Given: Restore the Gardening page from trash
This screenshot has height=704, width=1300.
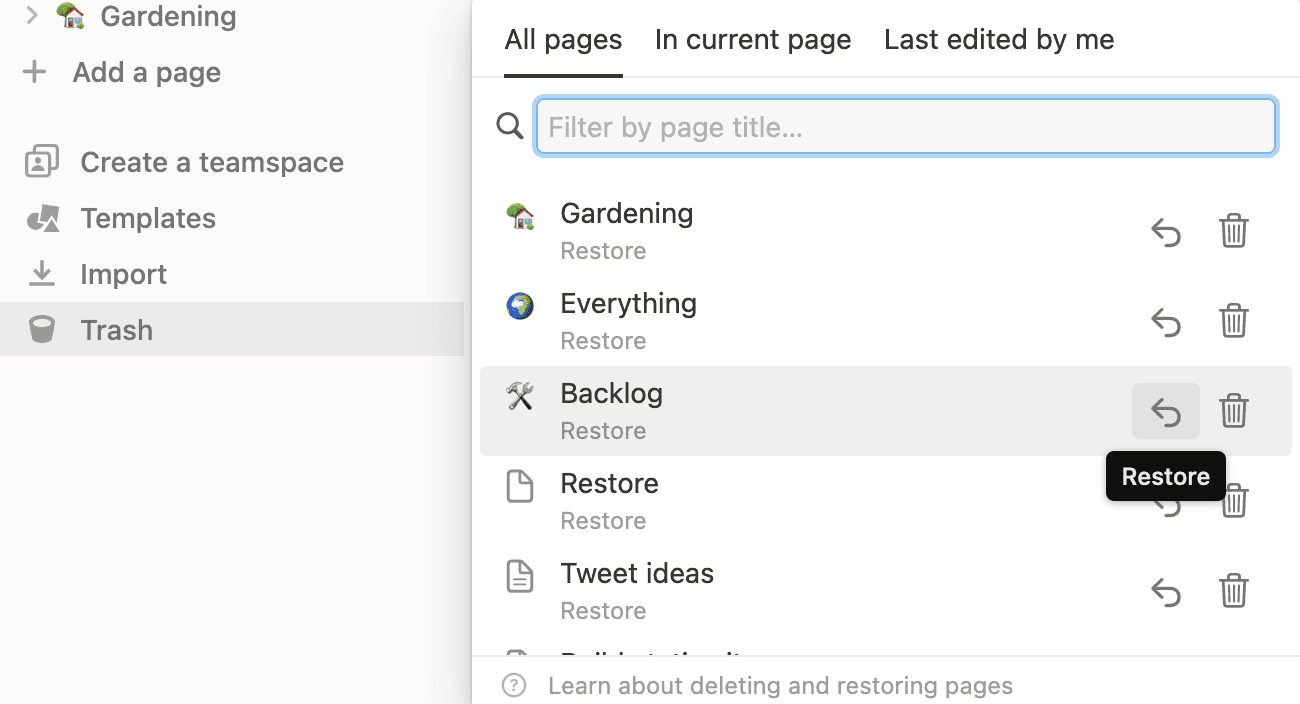Looking at the screenshot, I should click(x=1165, y=232).
